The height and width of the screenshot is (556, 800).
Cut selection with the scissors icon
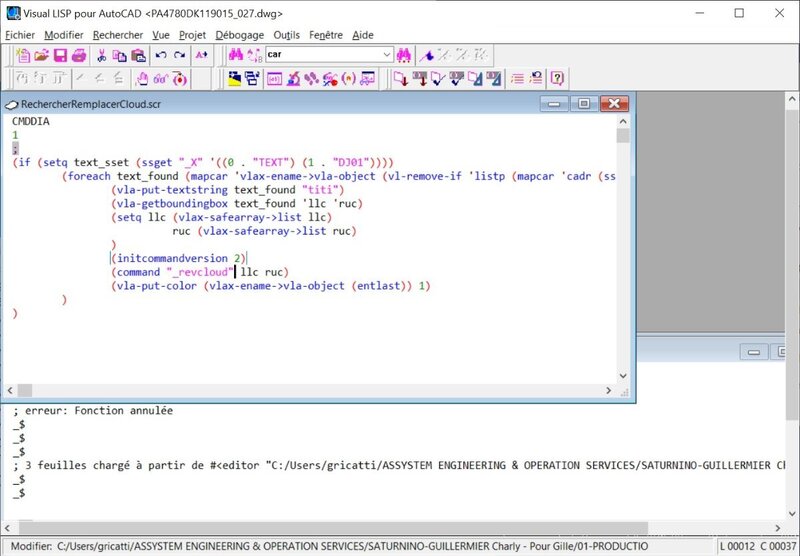click(x=102, y=55)
